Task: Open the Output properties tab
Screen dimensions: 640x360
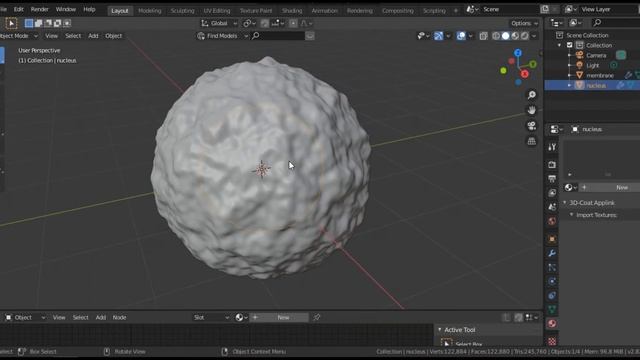Action: [552, 178]
